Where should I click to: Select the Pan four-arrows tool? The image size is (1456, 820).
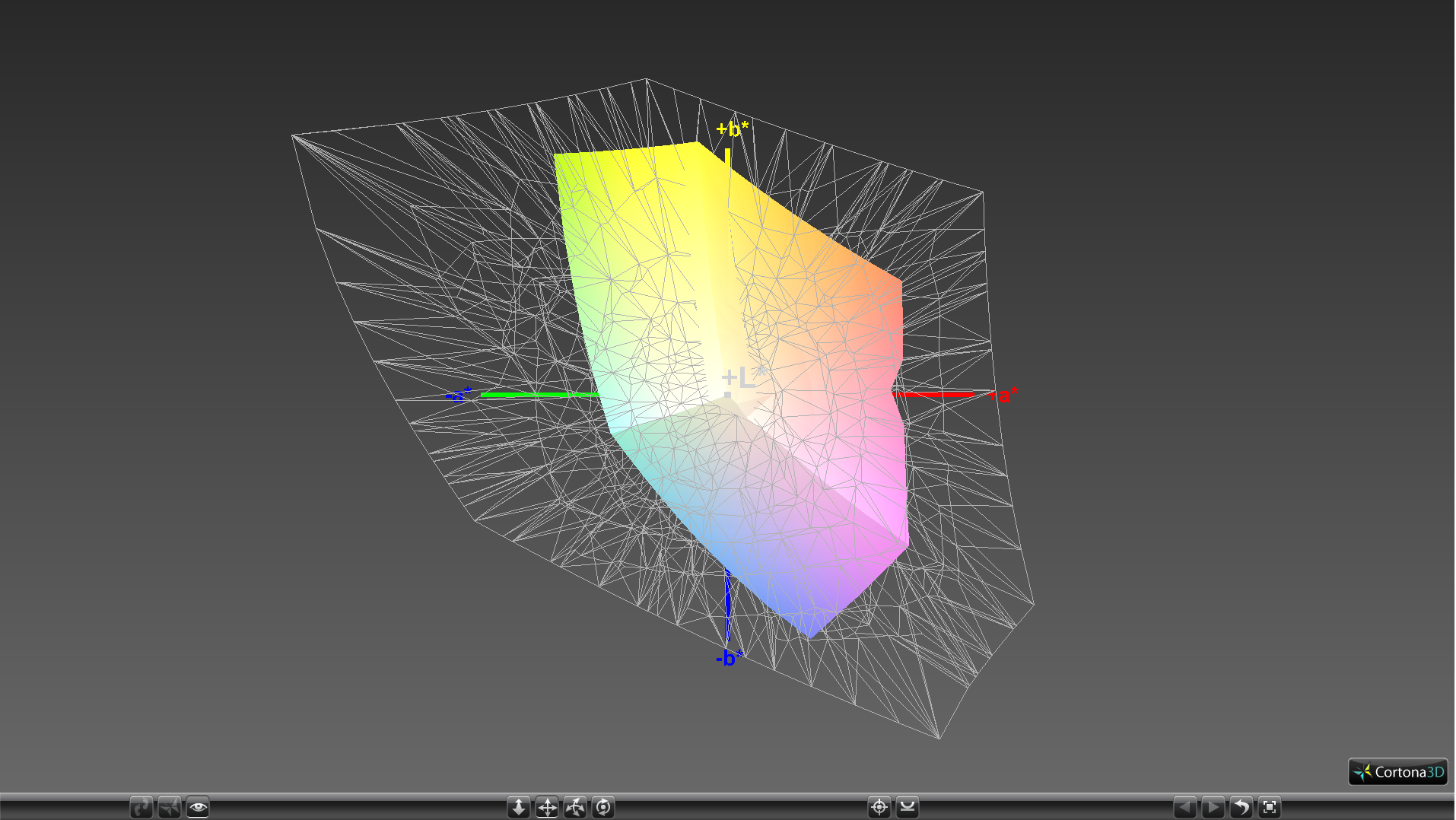coord(547,807)
